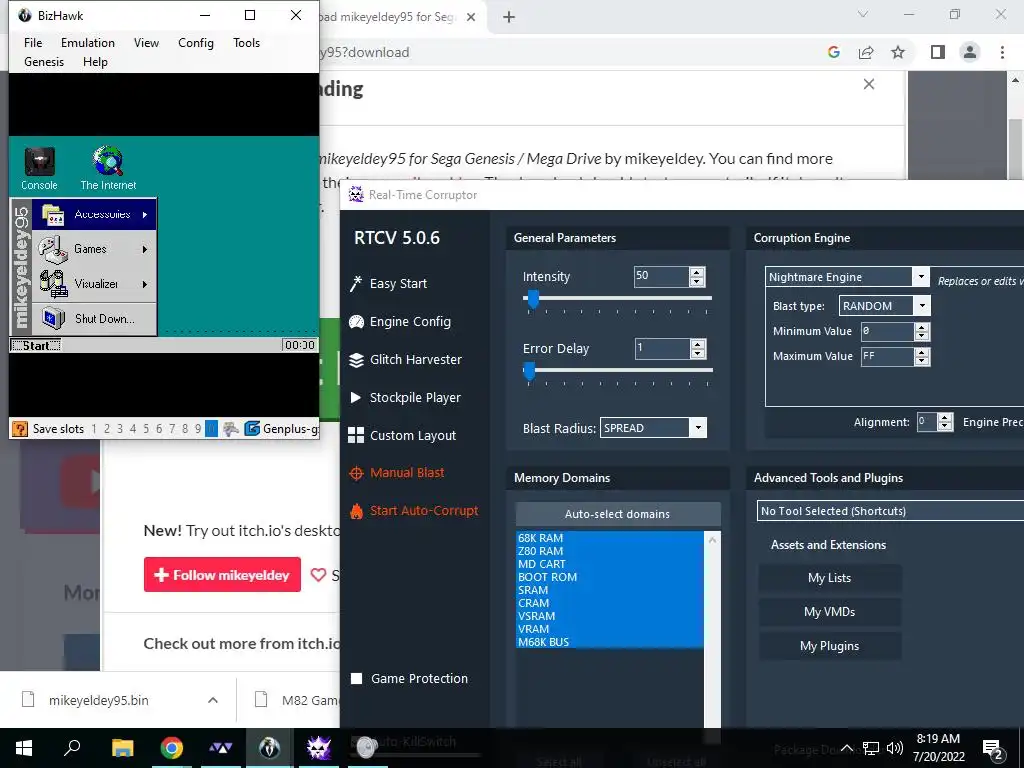Viewport: 1024px width, 768px height.
Task: Click the Games joystick icon in start menu
Action: (52, 249)
